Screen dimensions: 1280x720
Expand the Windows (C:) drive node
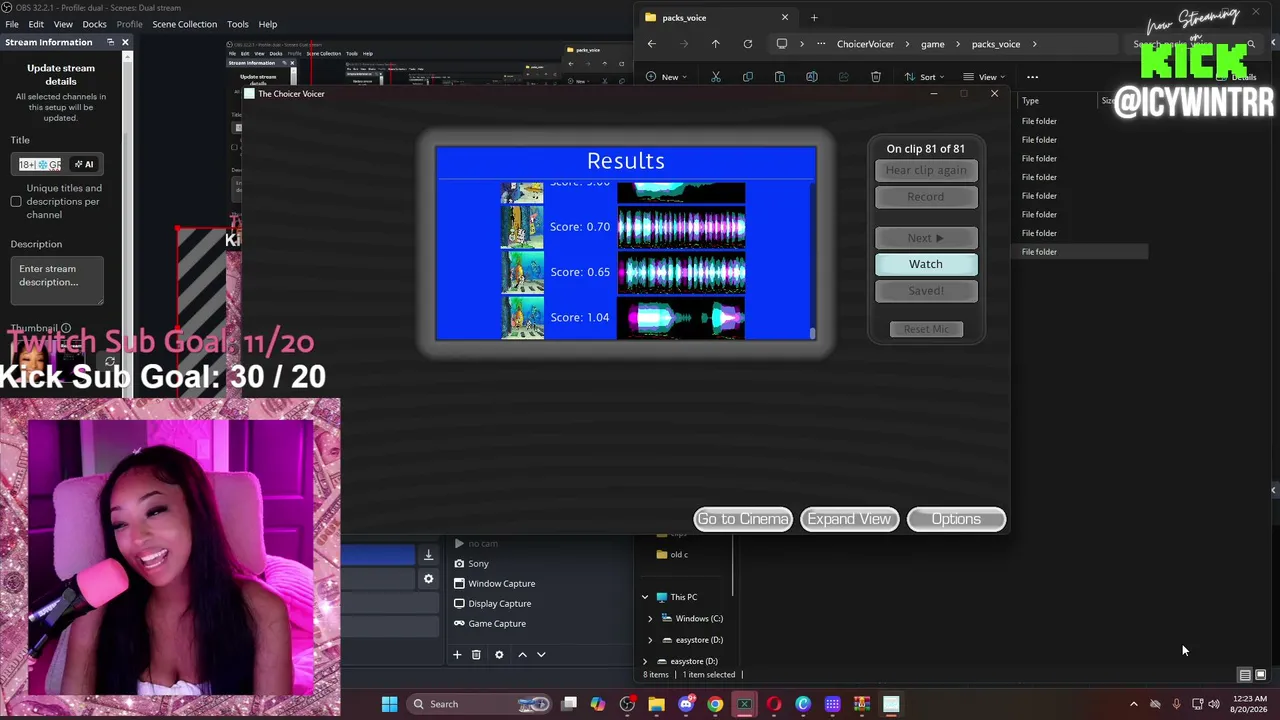tap(650, 619)
